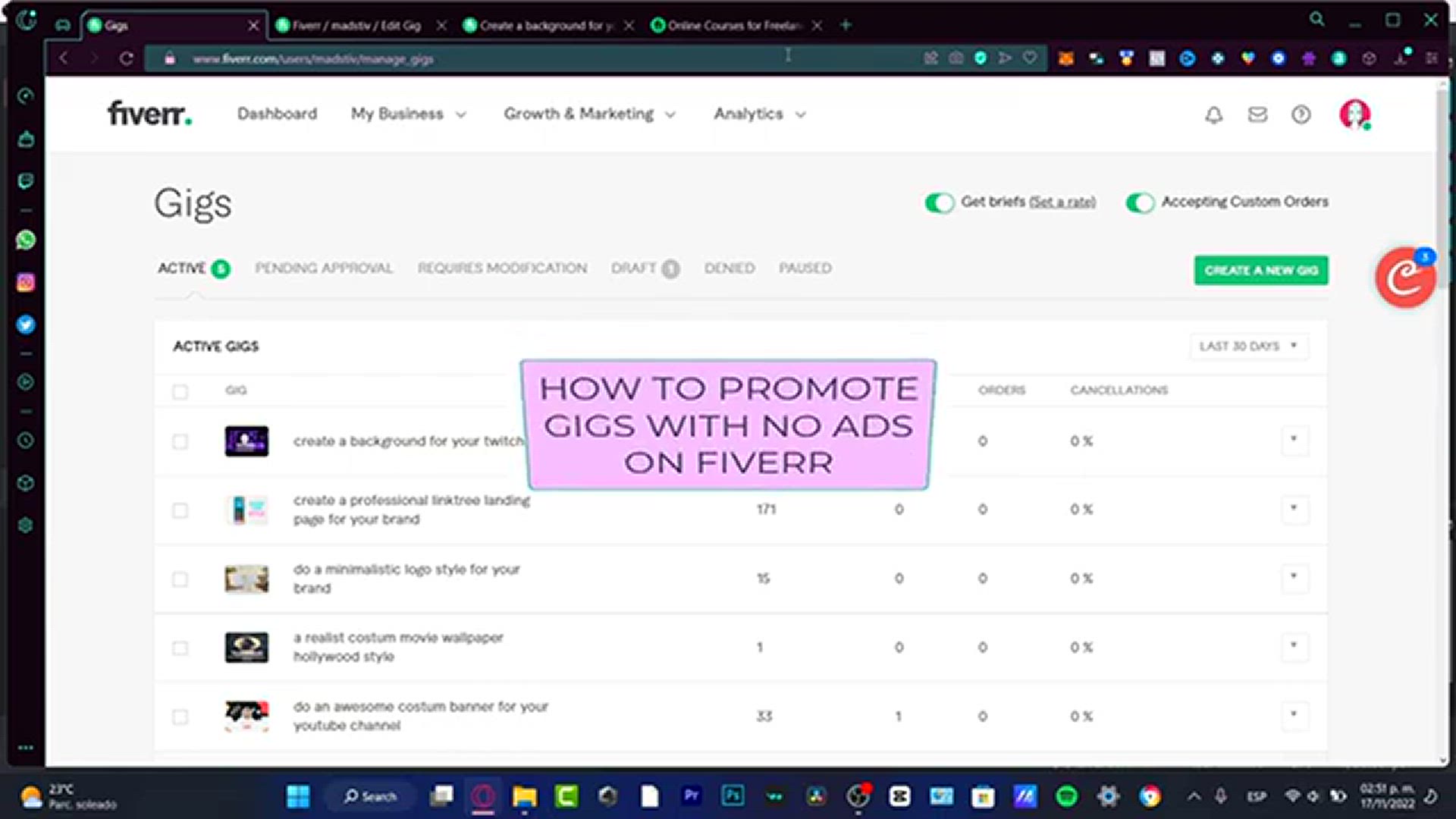Open the Dashboard link

tap(277, 114)
